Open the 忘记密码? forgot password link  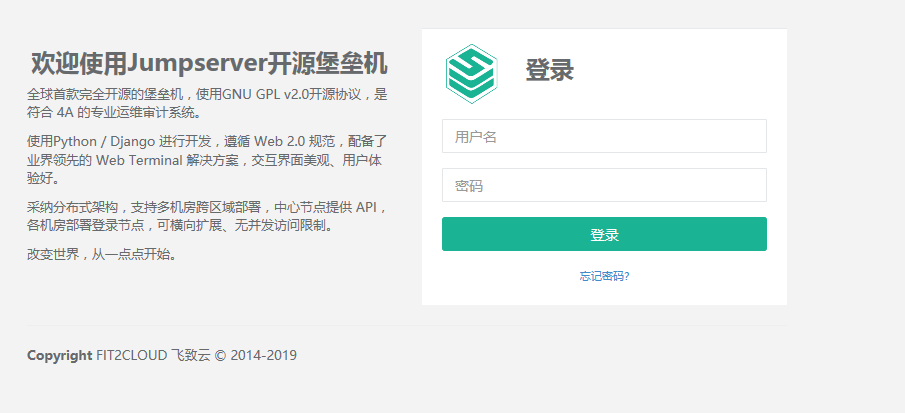point(604,276)
